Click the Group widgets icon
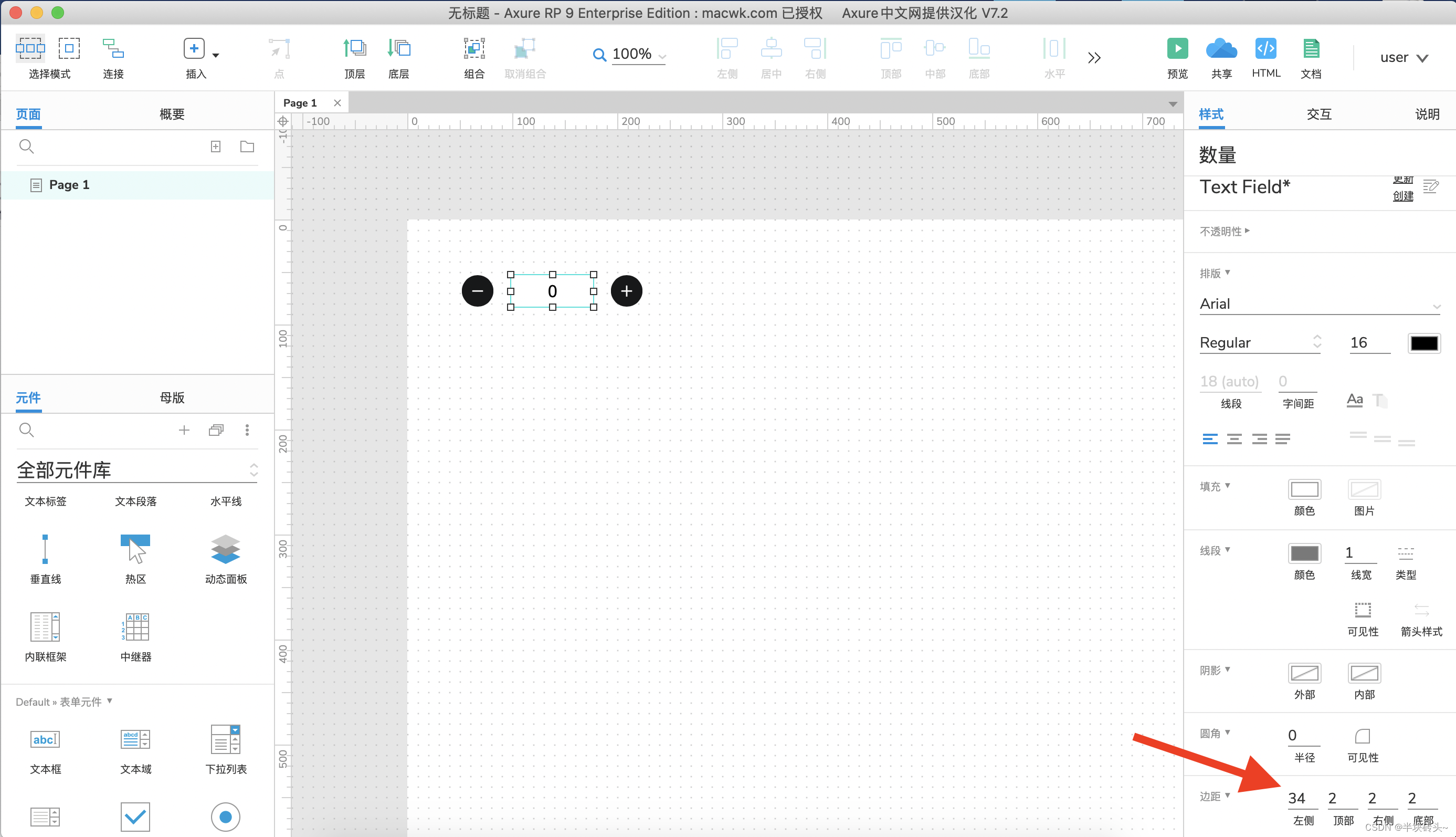The height and width of the screenshot is (837, 1456). [474, 49]
